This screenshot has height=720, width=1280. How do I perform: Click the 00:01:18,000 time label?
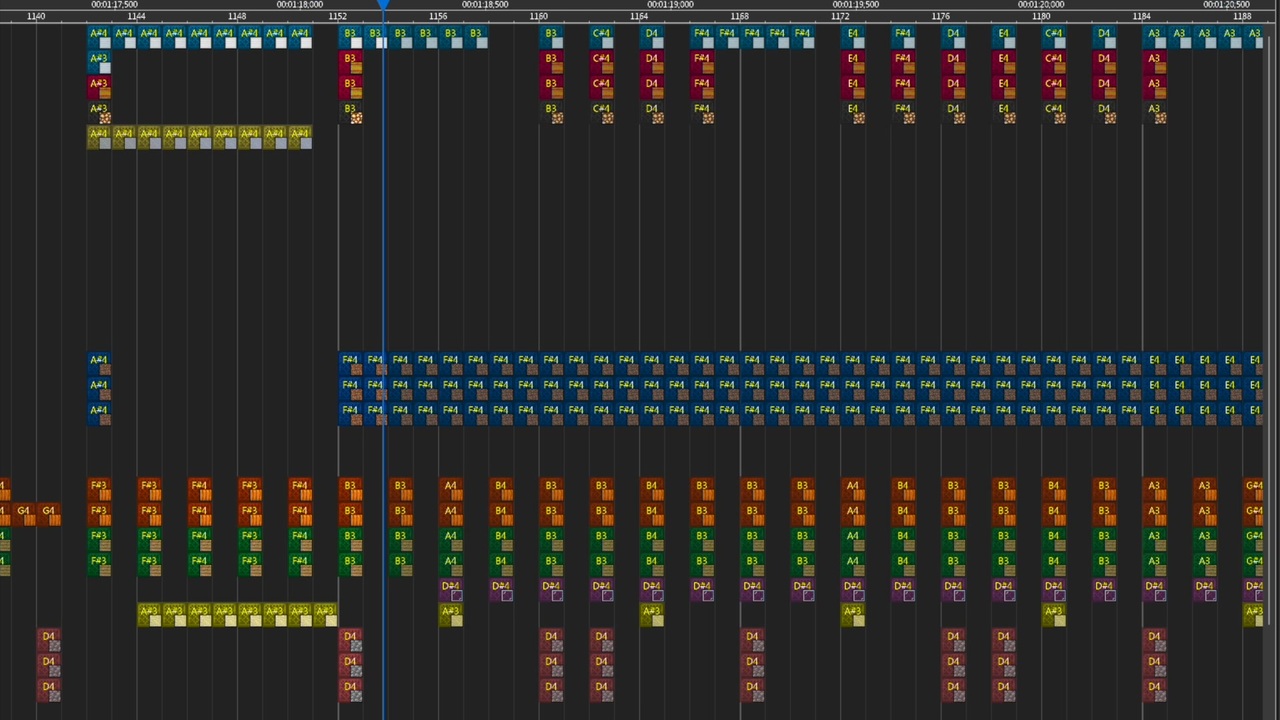[299, 5]
